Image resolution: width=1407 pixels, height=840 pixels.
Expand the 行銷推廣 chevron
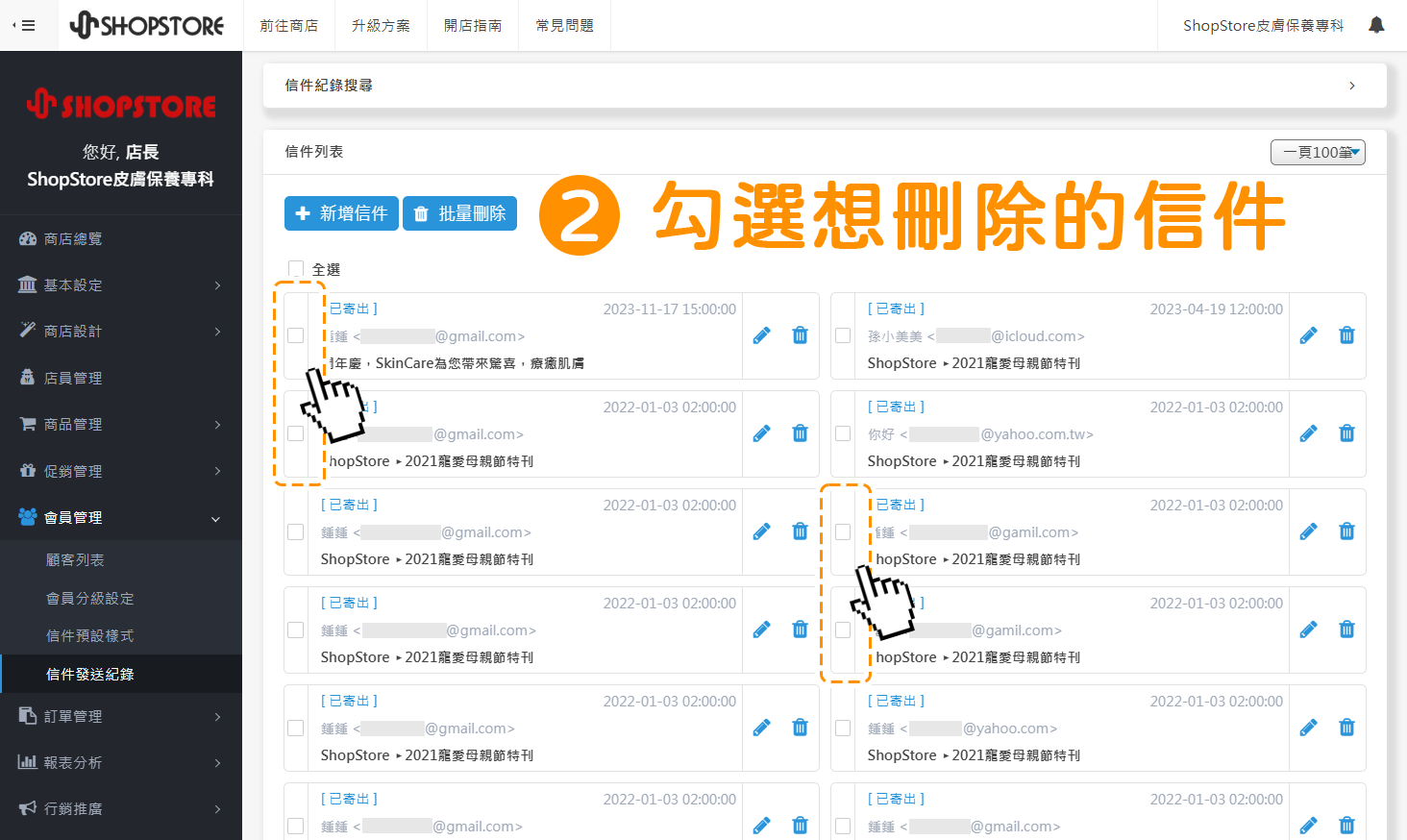point(217,809)
